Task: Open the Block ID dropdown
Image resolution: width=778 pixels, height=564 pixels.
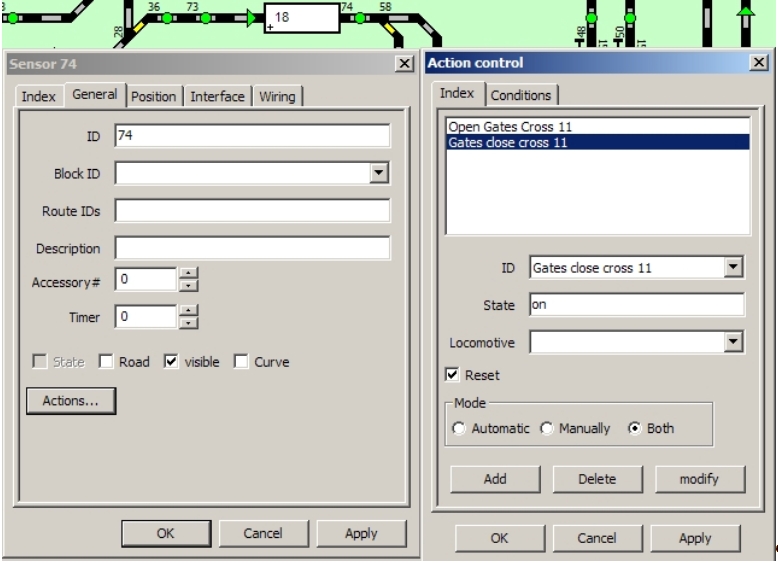Action: click(378, 174)
